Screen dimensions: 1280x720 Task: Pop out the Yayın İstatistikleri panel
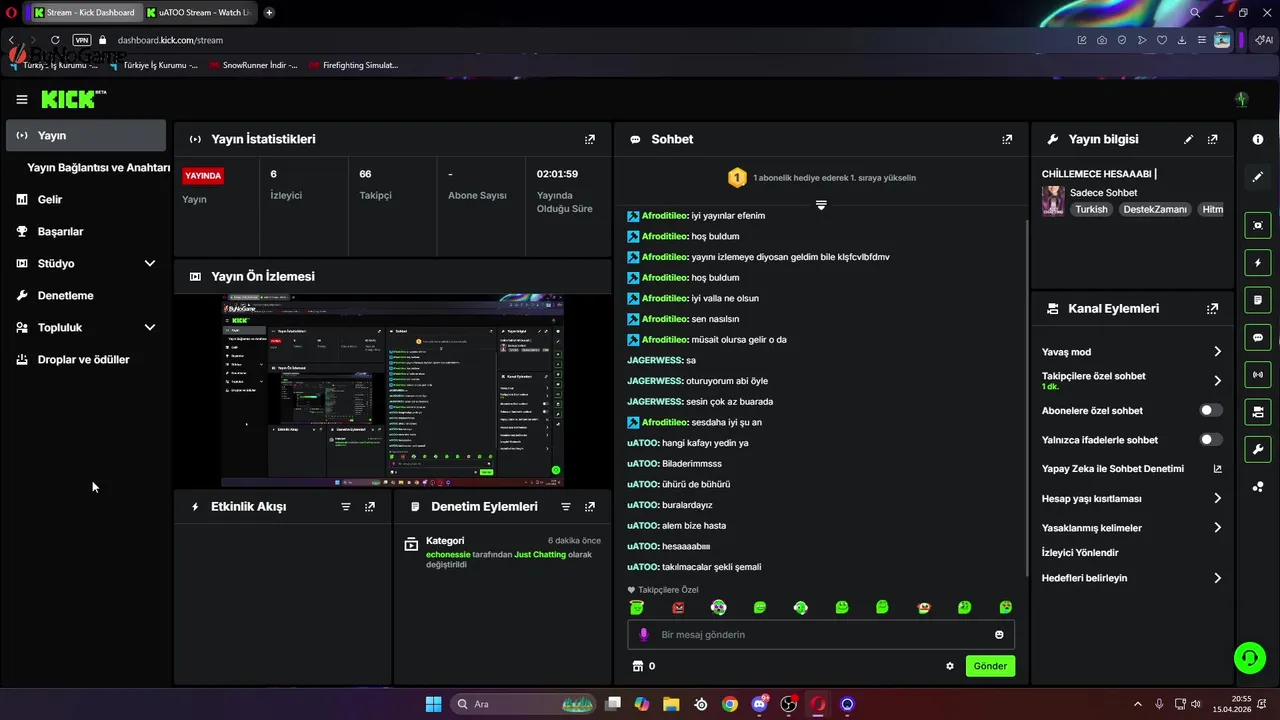pyautogui.click(x=590, y=139)
